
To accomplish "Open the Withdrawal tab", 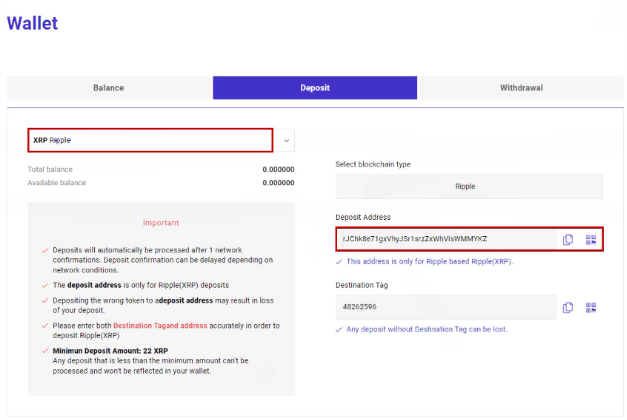I will coord(521,88).
